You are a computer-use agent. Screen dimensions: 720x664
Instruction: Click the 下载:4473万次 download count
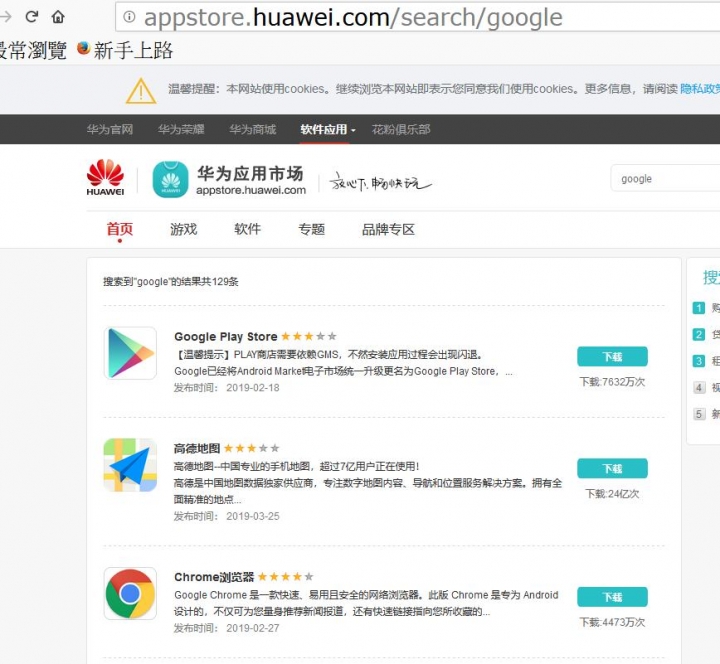[612, 622]
